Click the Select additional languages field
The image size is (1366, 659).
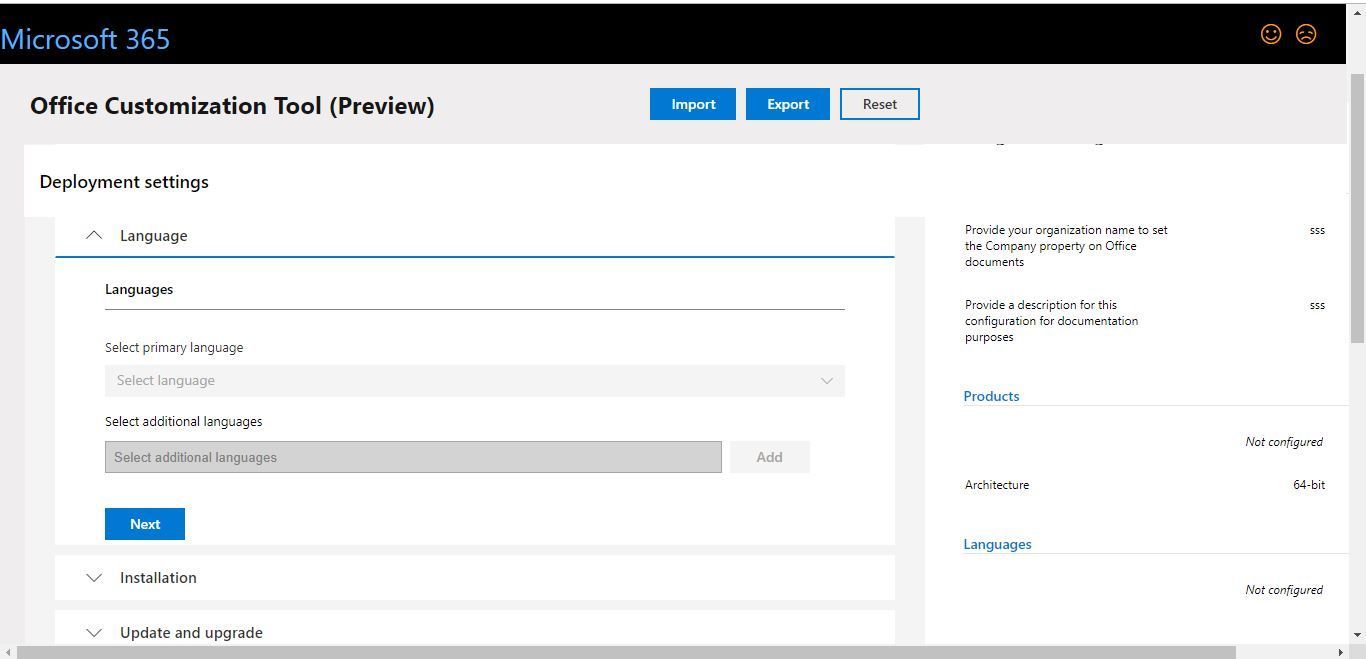[413, 457]
